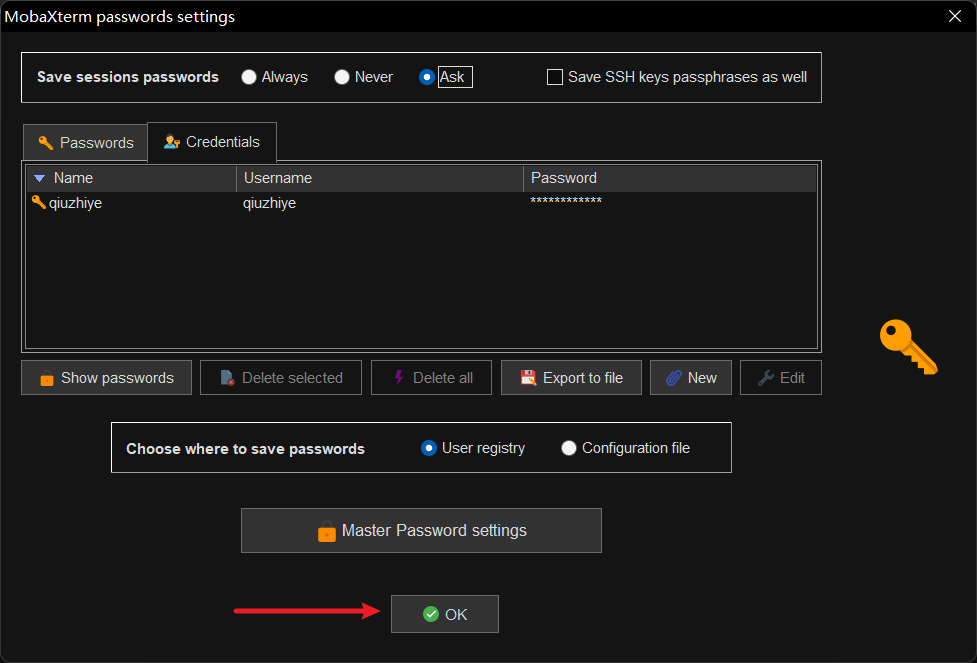
Task: Click the Show passwords button
Action: point(107,378)
